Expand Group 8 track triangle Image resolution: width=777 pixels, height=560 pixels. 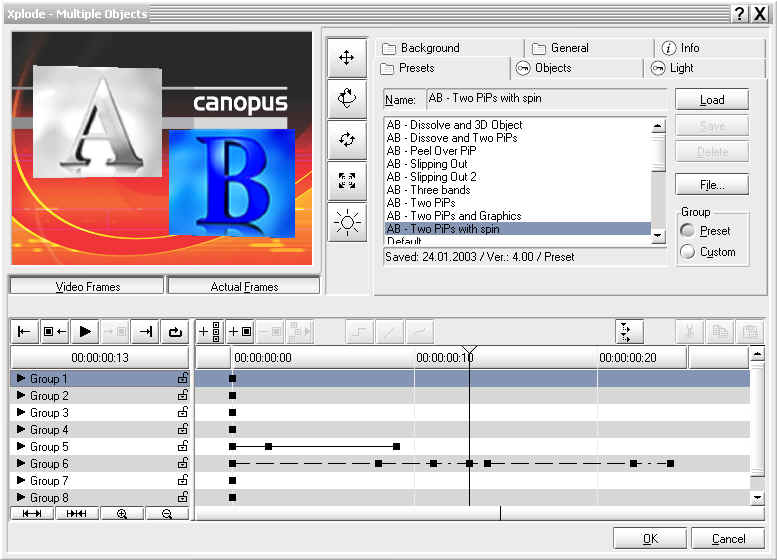pos(21,497)
